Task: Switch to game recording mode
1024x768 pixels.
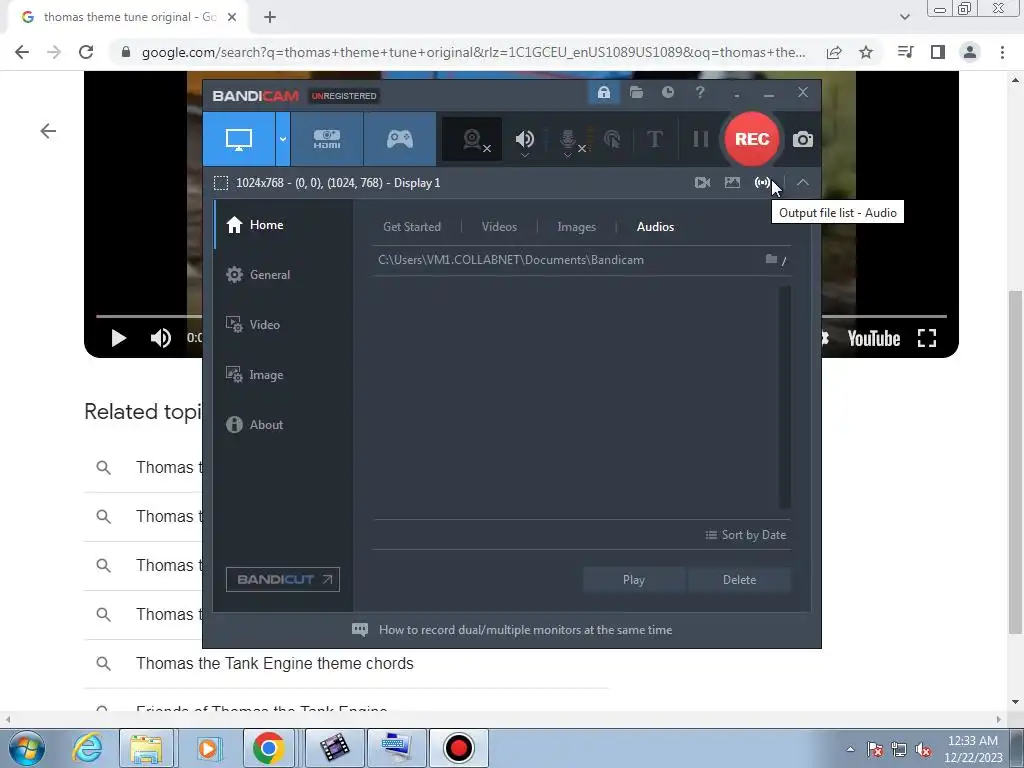Action: point(400,139)
